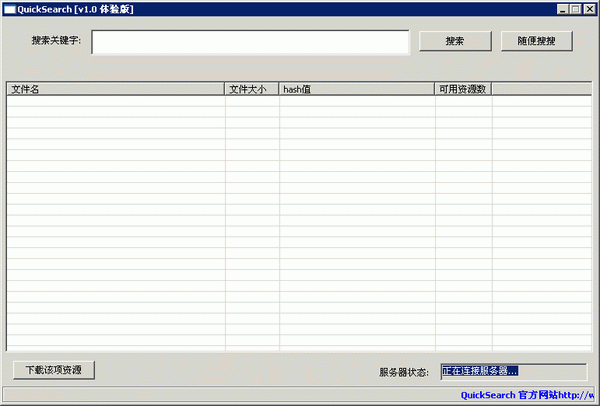This screenshot has width=600, height=406.
Task: Sort by the 文件大小 column header
Action: click(251, 89)
